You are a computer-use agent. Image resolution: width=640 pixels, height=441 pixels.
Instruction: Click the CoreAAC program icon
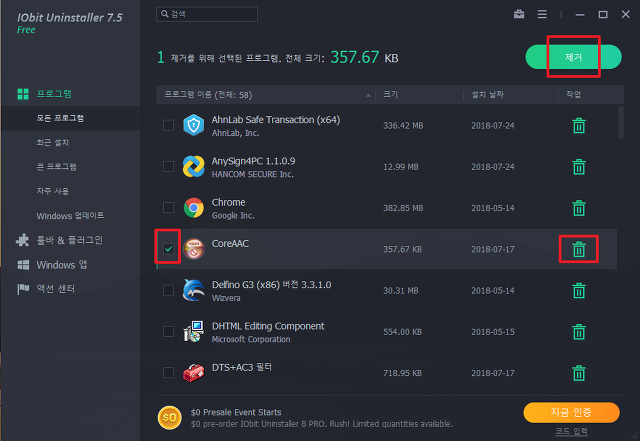(x=193, y=249)
